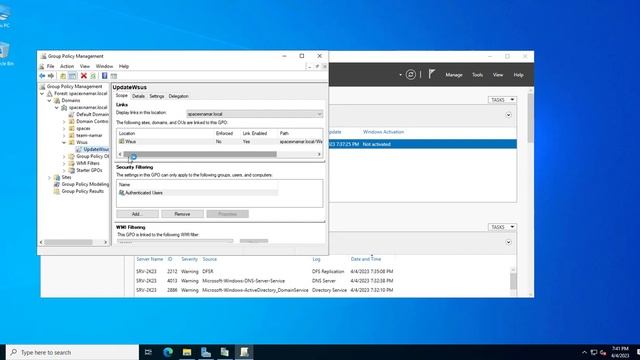Viewport: 640px width, 360px height.
Task: Open the Display links location dropdown
Action: coord(254,114)
